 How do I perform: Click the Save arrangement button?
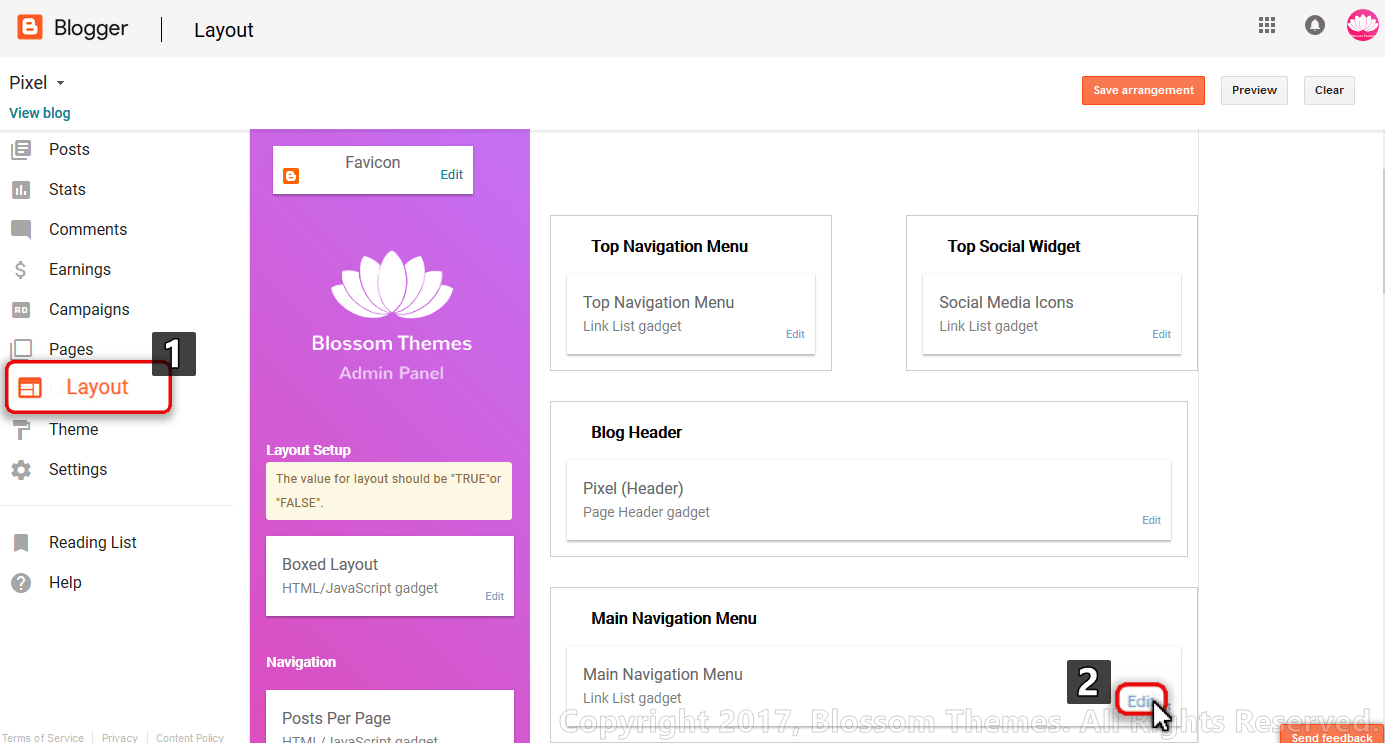1143,90
